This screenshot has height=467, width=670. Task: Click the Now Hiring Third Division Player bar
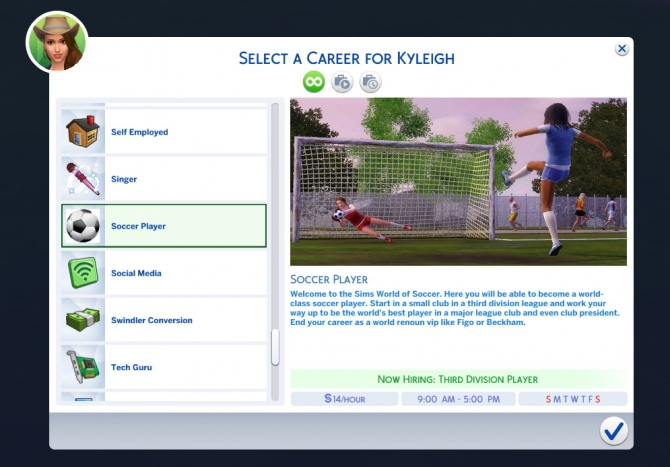(x=458, y=379)
